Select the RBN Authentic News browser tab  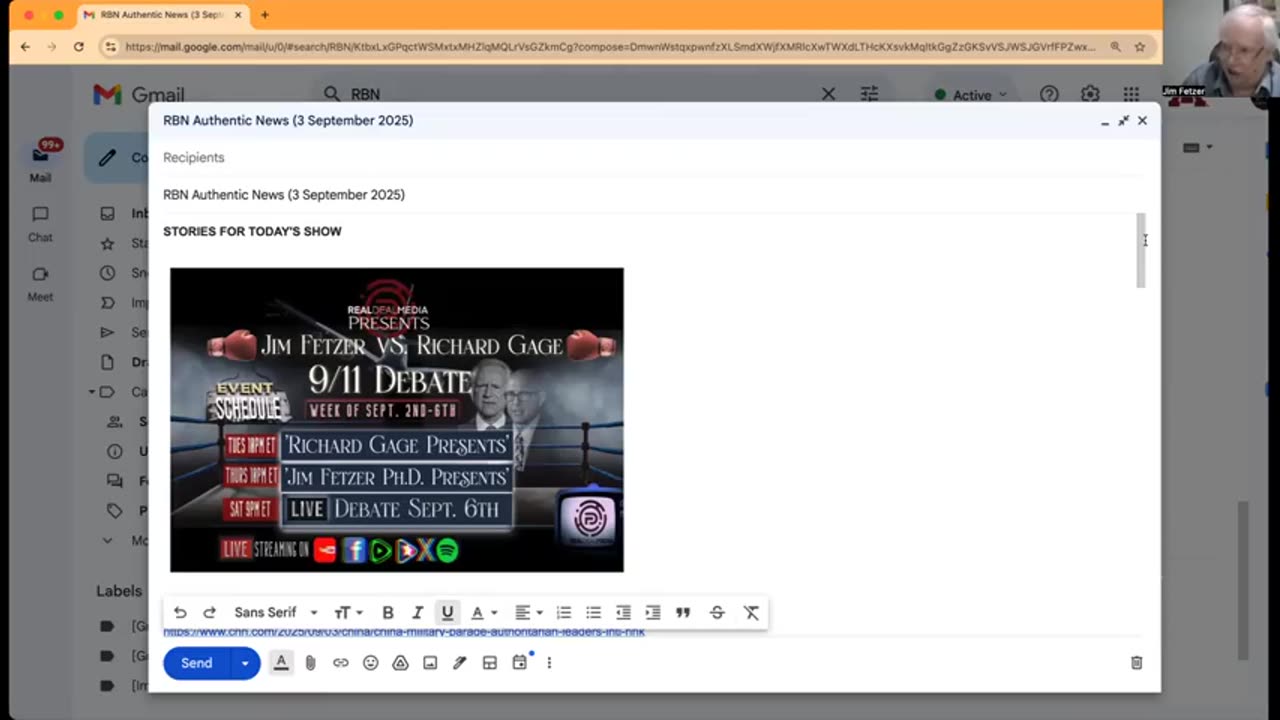(160, 15)
